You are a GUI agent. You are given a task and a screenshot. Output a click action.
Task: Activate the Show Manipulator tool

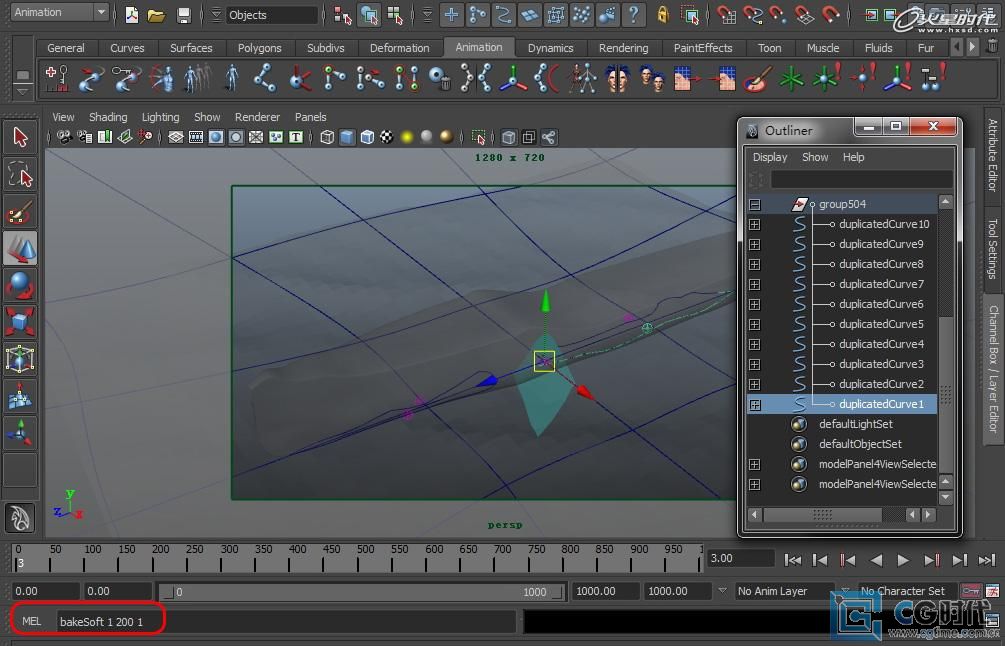[20, 433]
